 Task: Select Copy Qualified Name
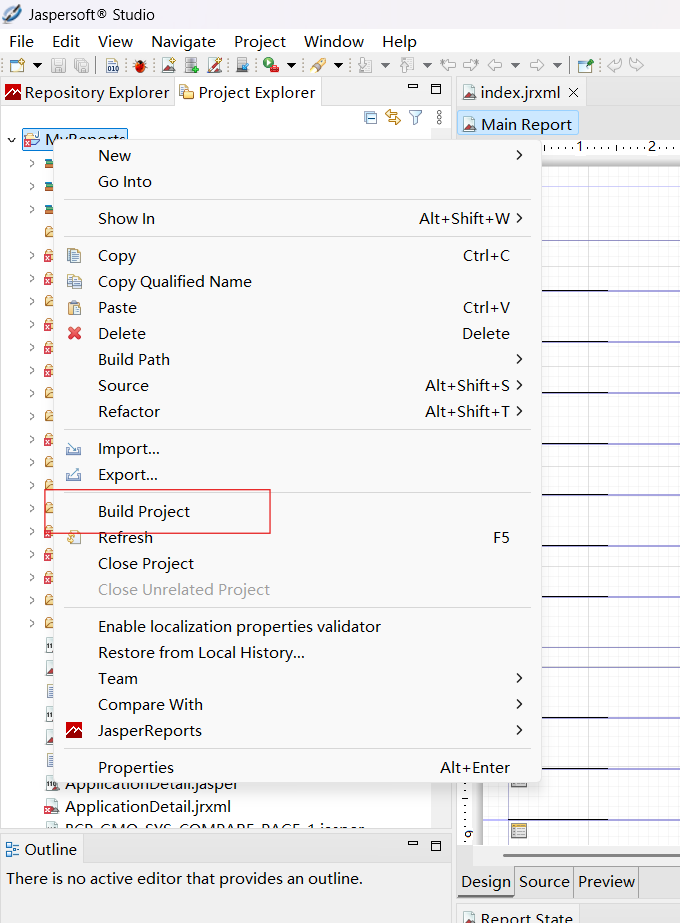(297, 282)
